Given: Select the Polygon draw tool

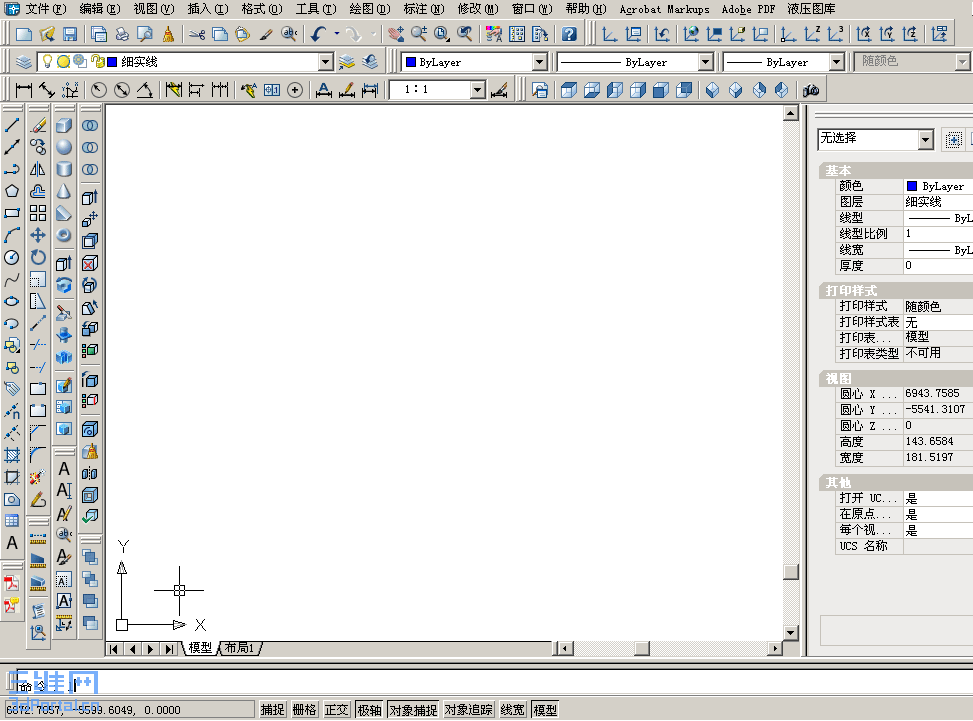Looking at the screenshot, I should (x=12, y=191).
